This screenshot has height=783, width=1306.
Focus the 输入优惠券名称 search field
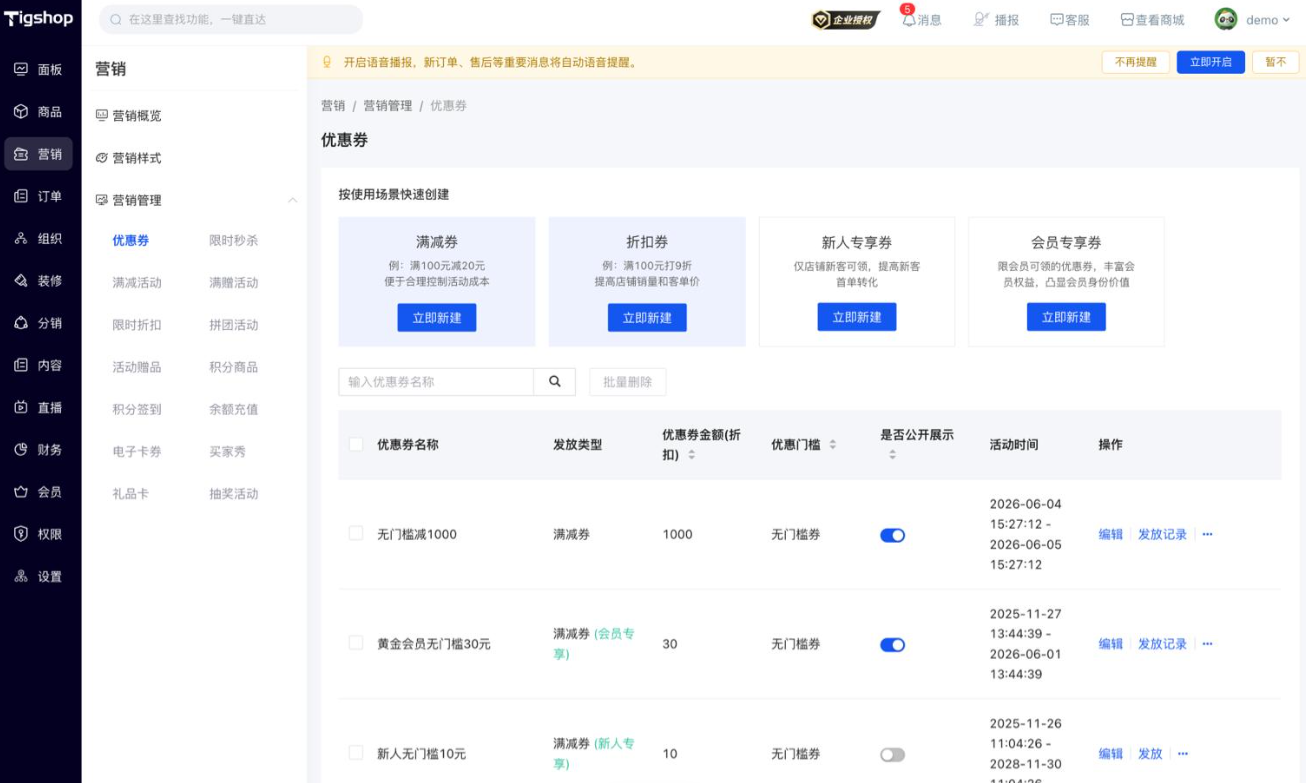click(436, 381)
